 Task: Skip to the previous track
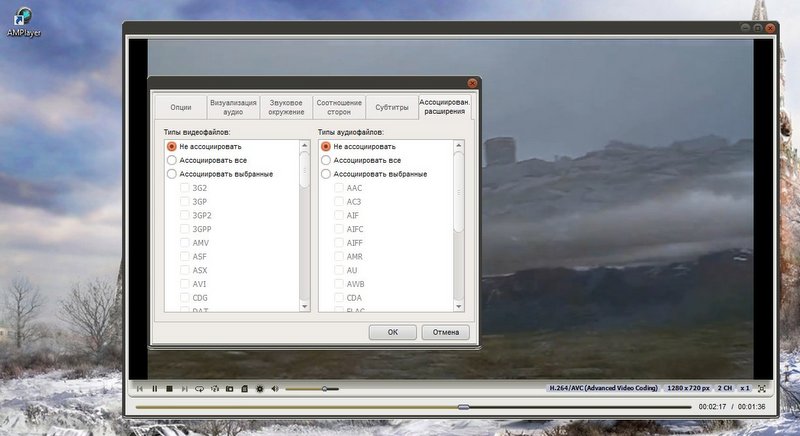point(140,389)
